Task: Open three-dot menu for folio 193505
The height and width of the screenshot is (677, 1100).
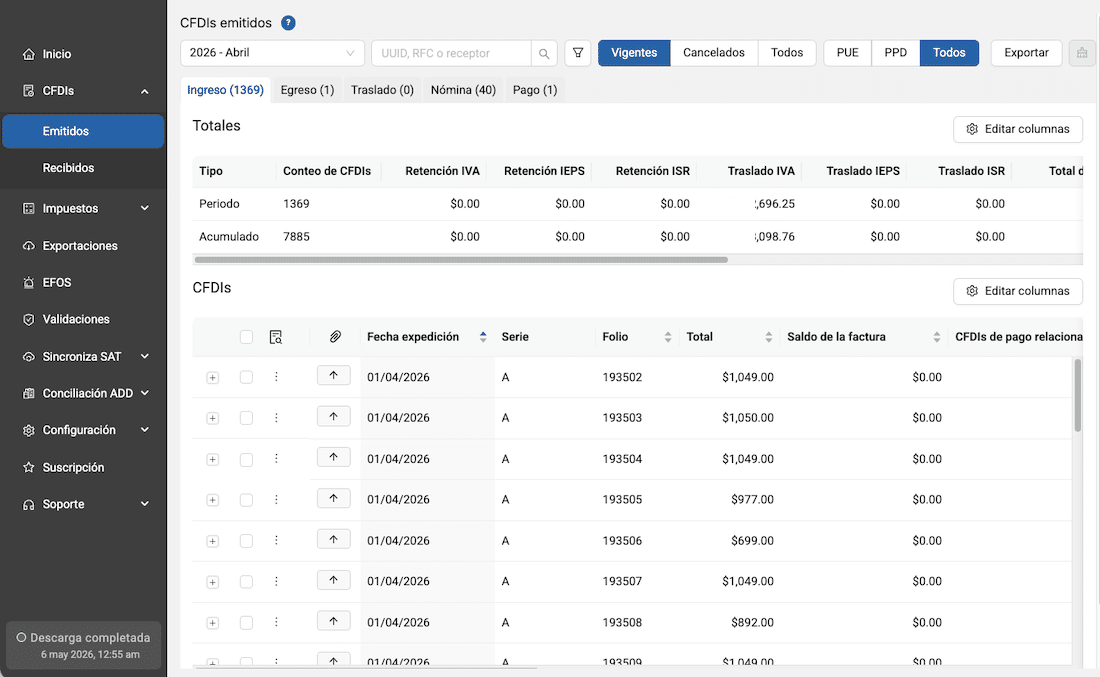Action: [x=276, y=500]
